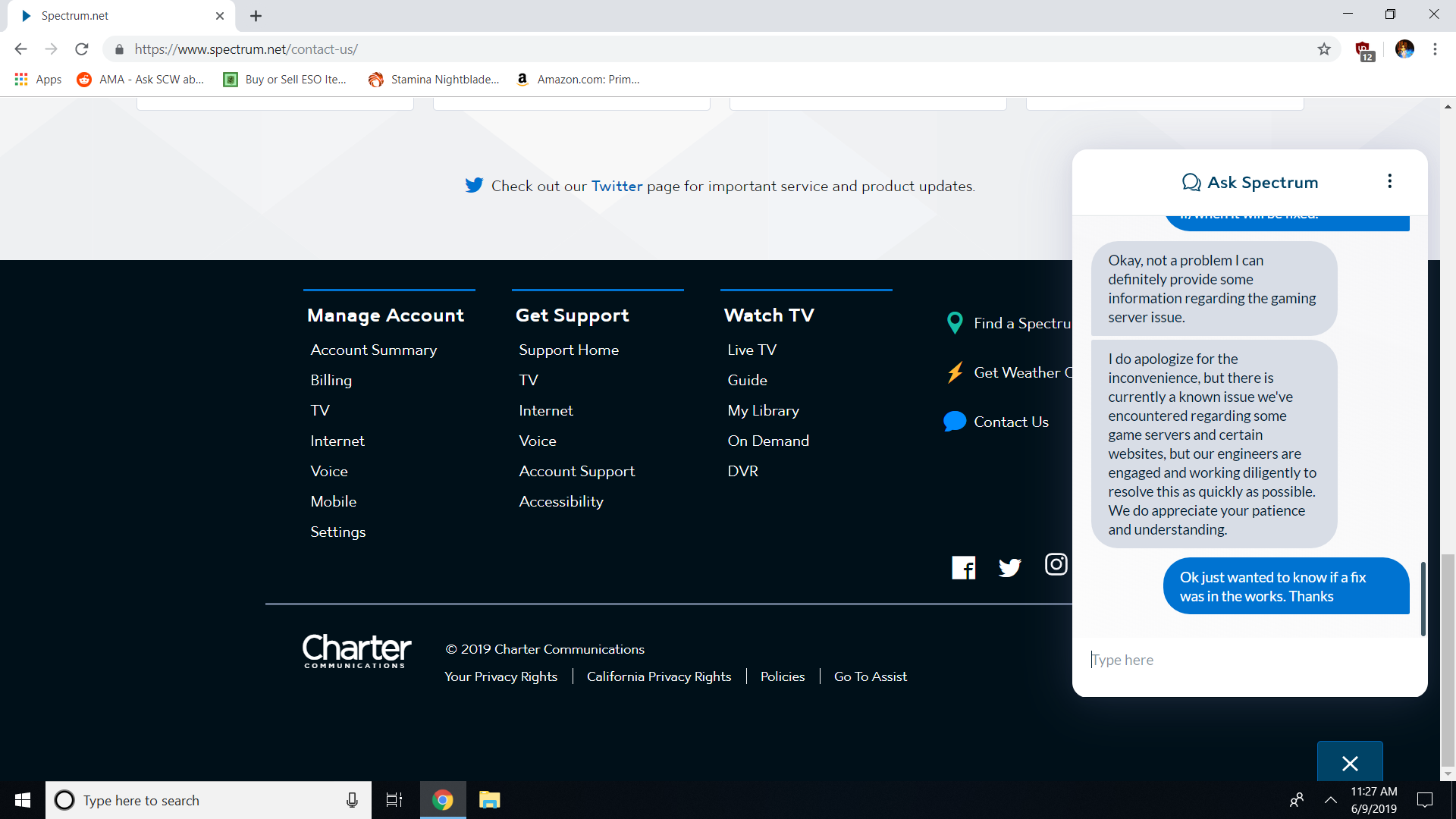Click the Chrome icon in the taskbar
Screen dimensions: 1456x819
click(x=443, y=800)
